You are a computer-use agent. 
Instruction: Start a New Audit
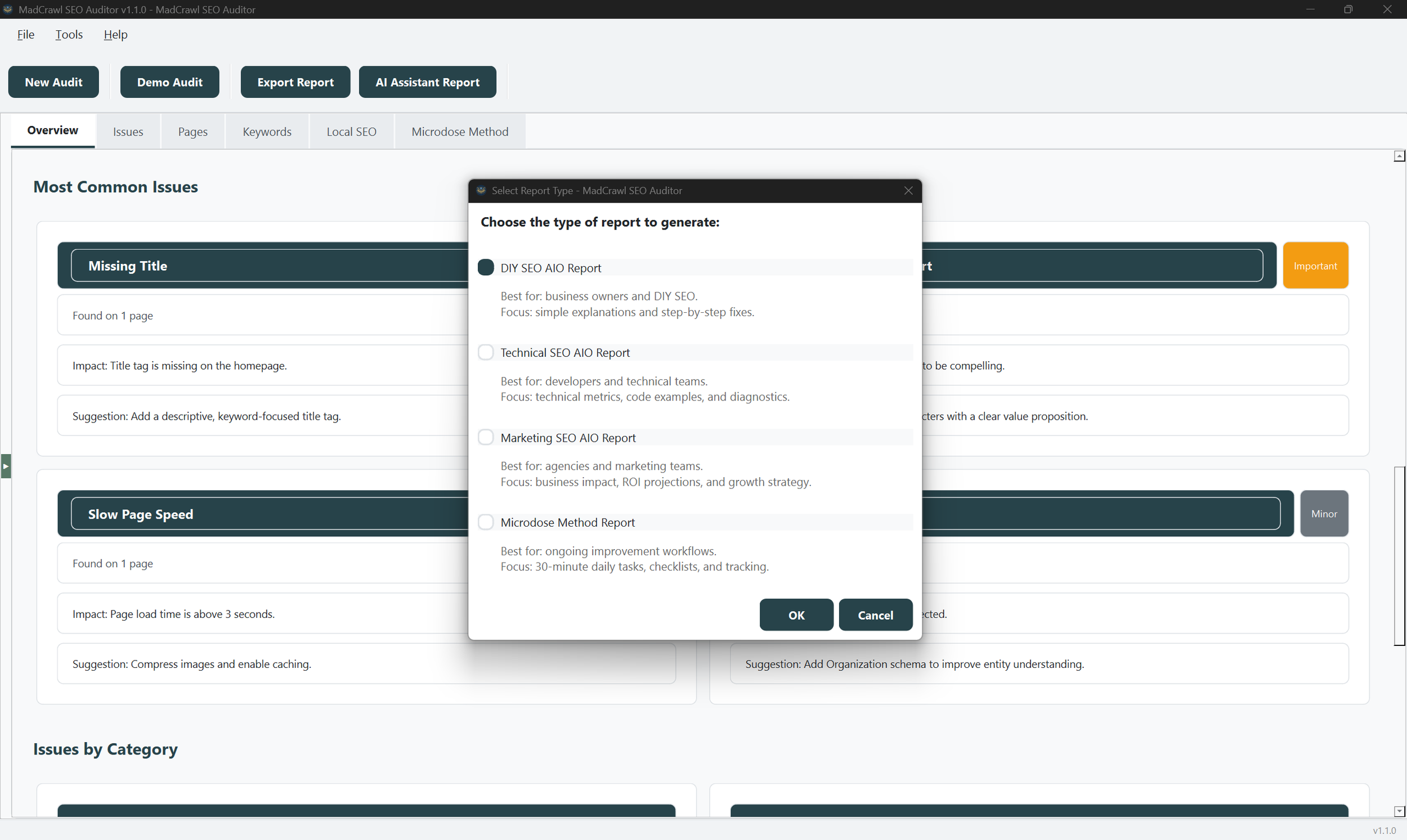click(x=53, y=82)
